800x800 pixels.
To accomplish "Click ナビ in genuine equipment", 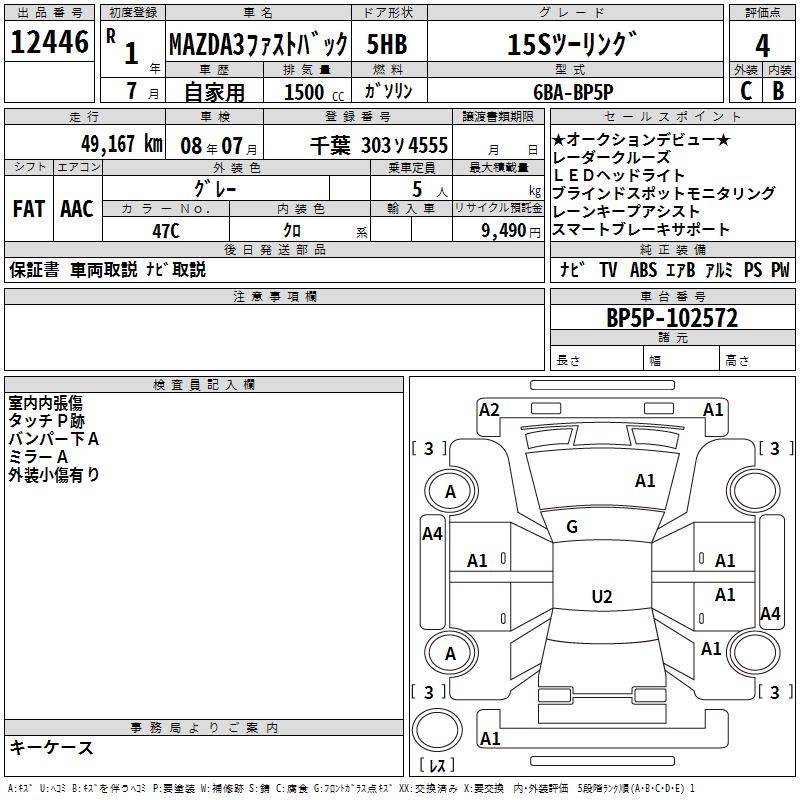I will pyautogui.click(x=572, y=269).
